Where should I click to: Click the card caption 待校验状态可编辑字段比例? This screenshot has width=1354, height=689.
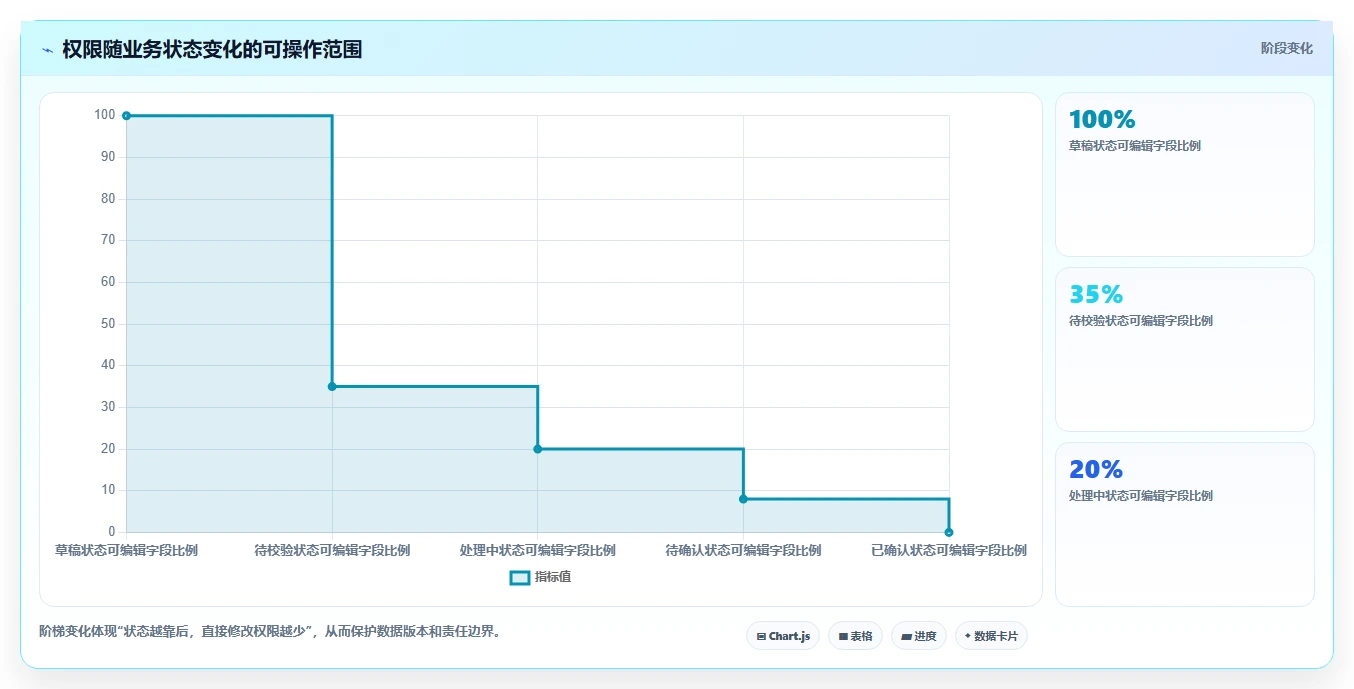click(1141, 321)
